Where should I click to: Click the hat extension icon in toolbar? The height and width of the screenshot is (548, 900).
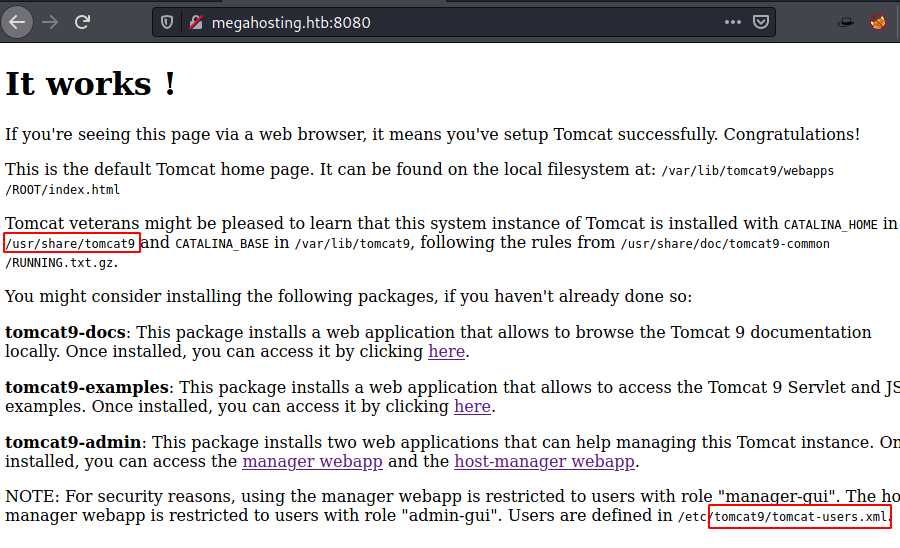(845, 22)
